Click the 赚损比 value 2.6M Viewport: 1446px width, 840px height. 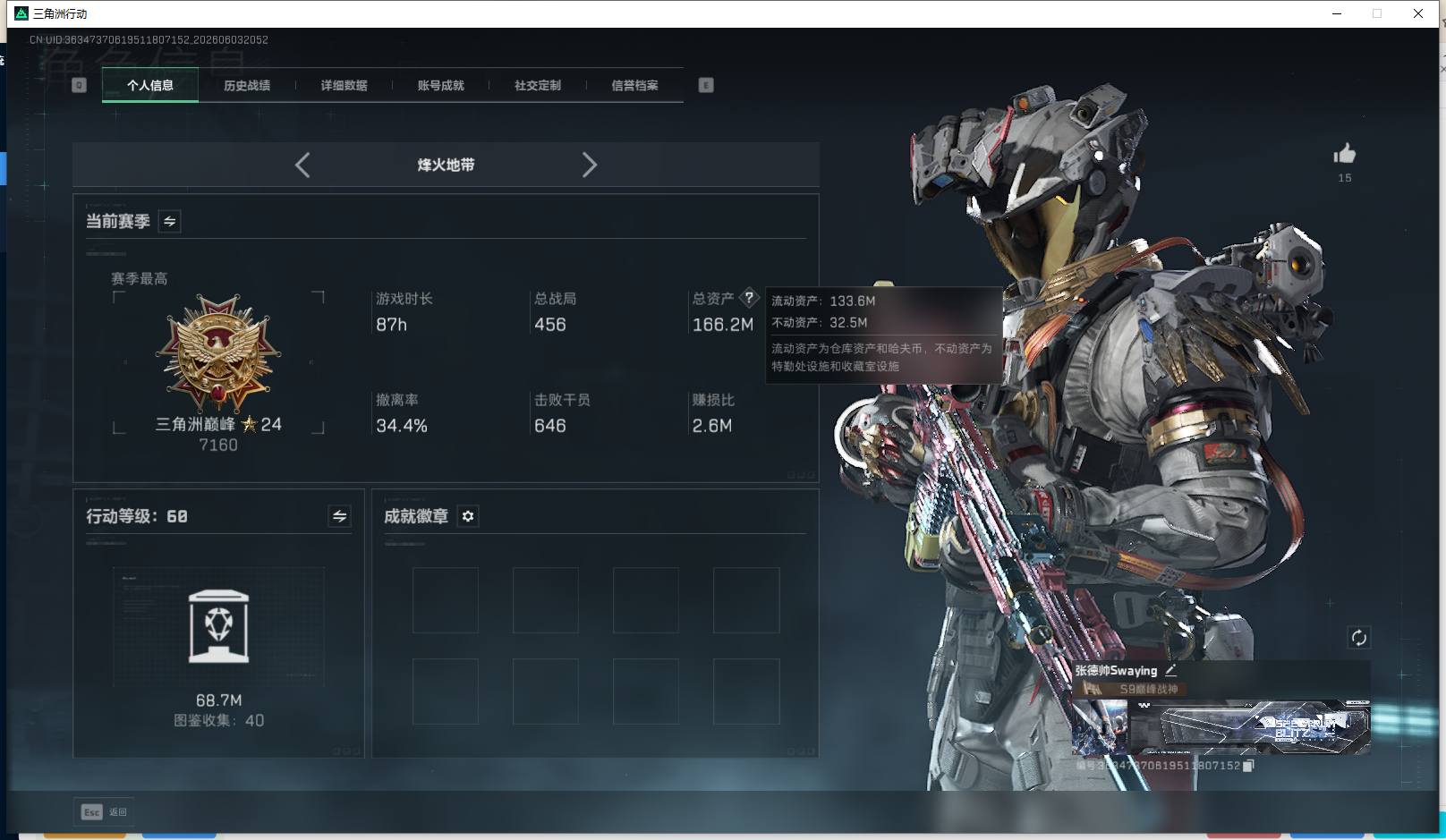(712, 426)
